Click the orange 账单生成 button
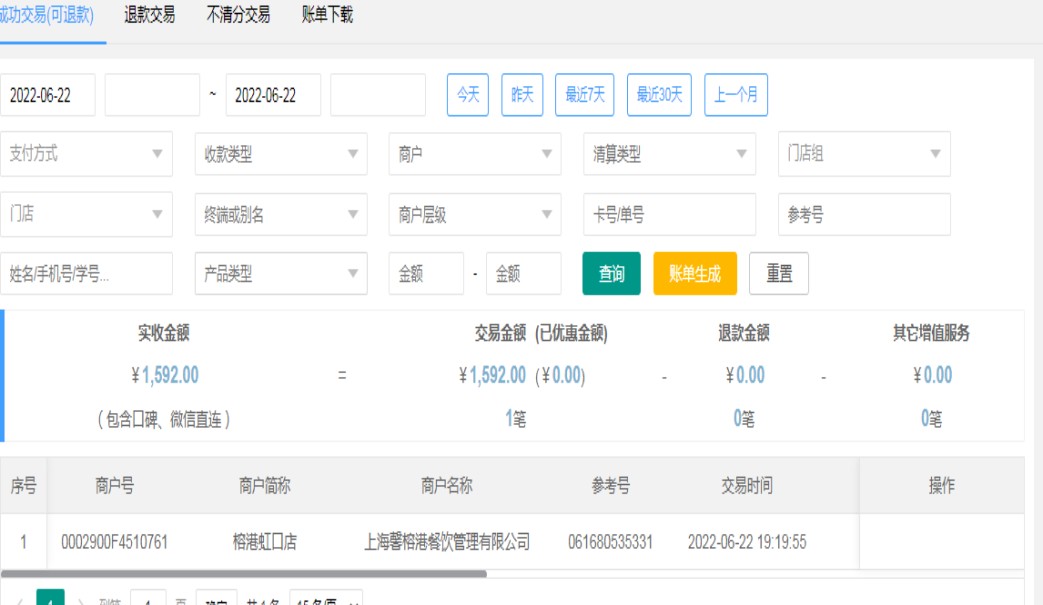 pyautogui.click(x=694, y=273)
